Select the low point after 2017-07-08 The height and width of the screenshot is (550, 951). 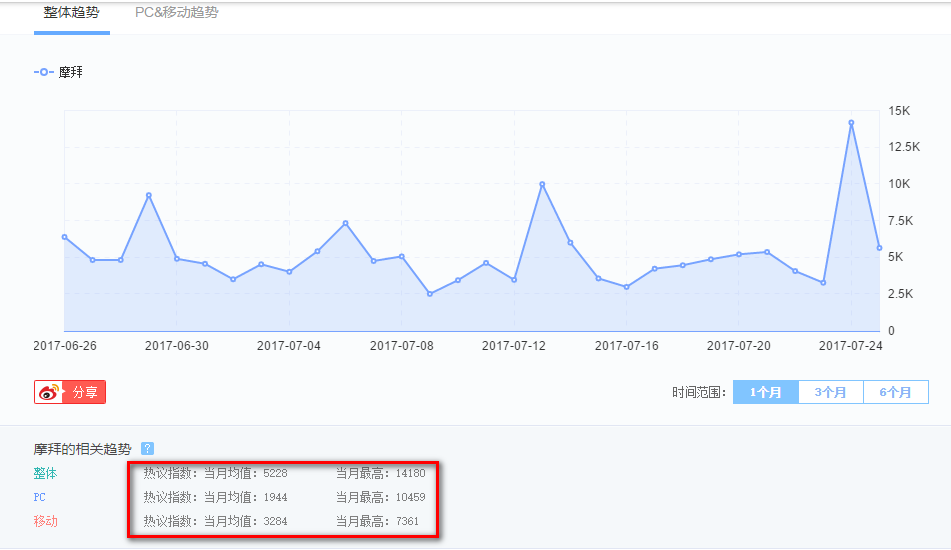[430, 294]
